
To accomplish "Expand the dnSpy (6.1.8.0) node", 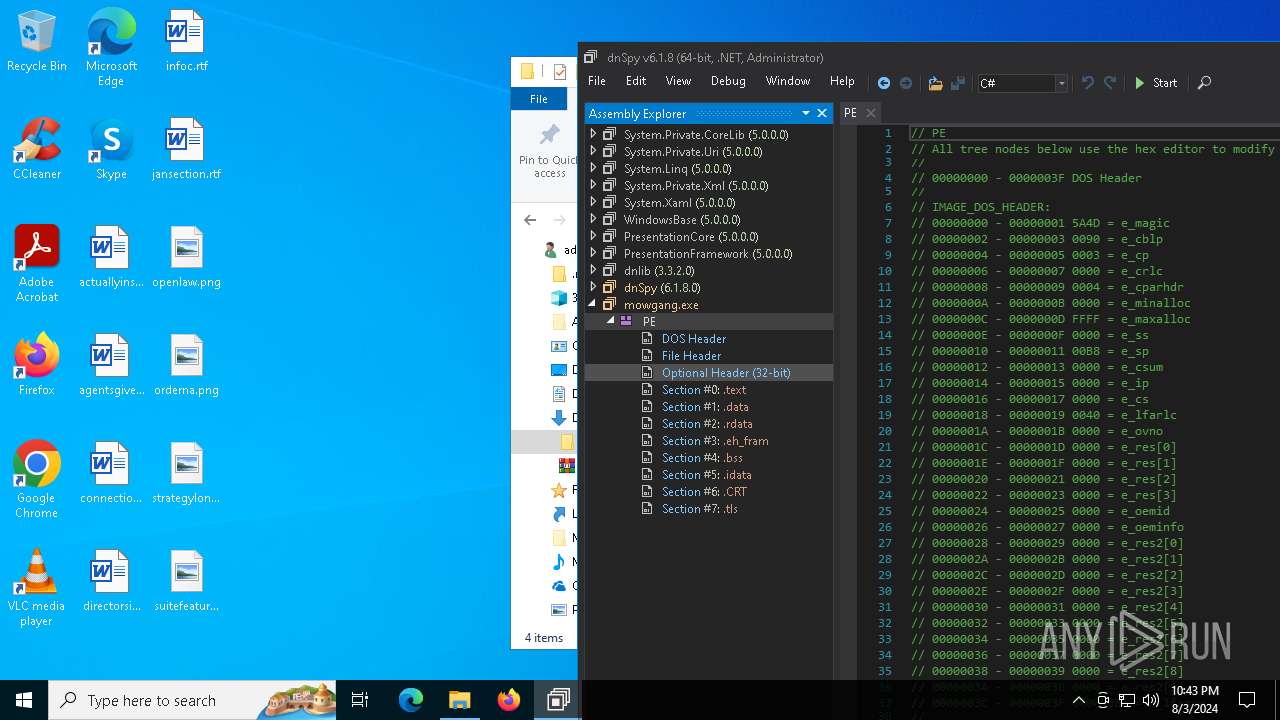I will tap(593, 287).
